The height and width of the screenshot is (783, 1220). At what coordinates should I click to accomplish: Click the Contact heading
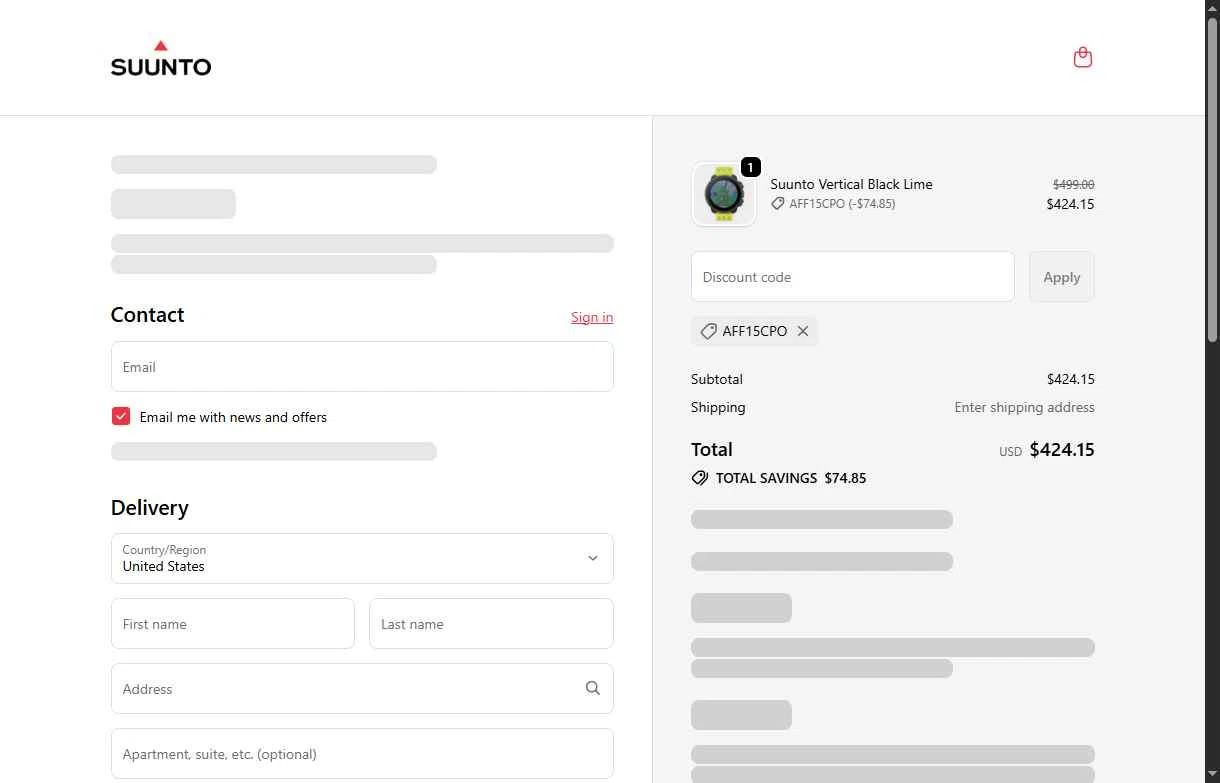coord(147,315)
